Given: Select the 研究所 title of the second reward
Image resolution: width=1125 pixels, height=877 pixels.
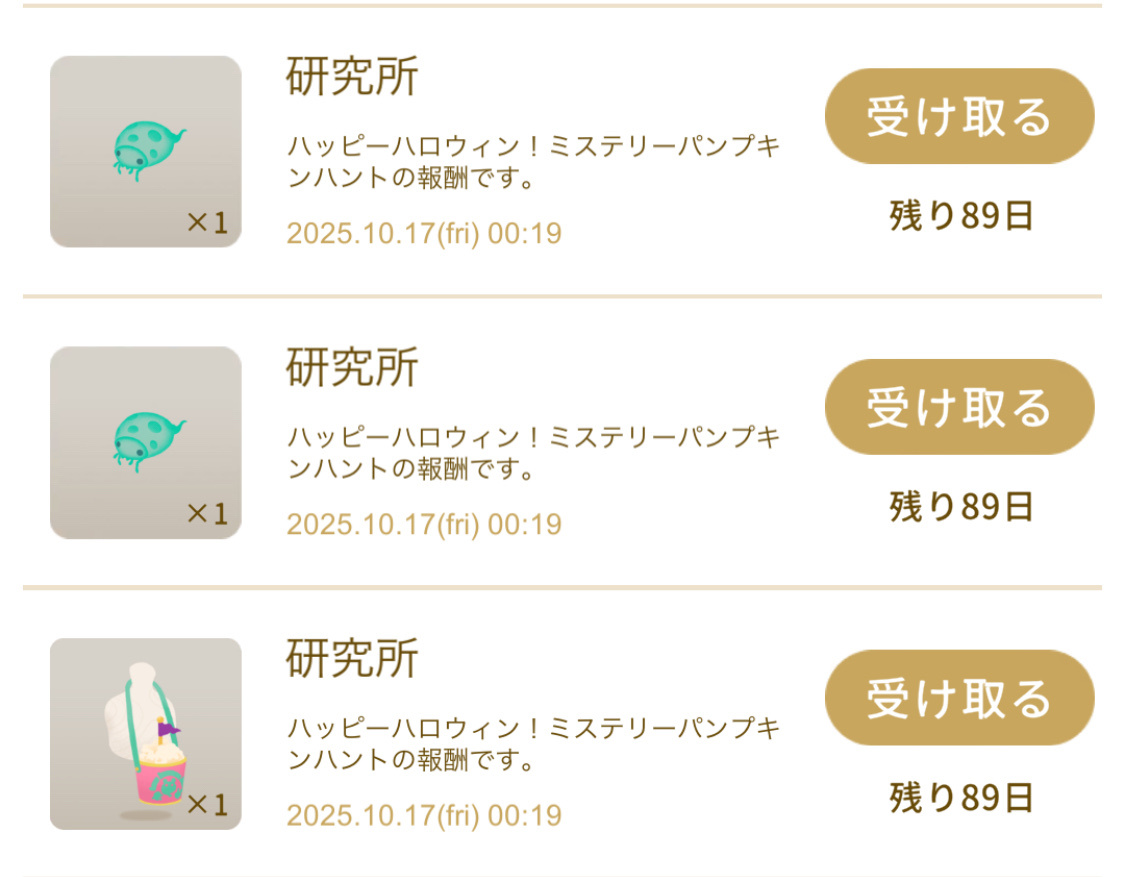Looking at the screenshot, I should (x=352, y=368).
